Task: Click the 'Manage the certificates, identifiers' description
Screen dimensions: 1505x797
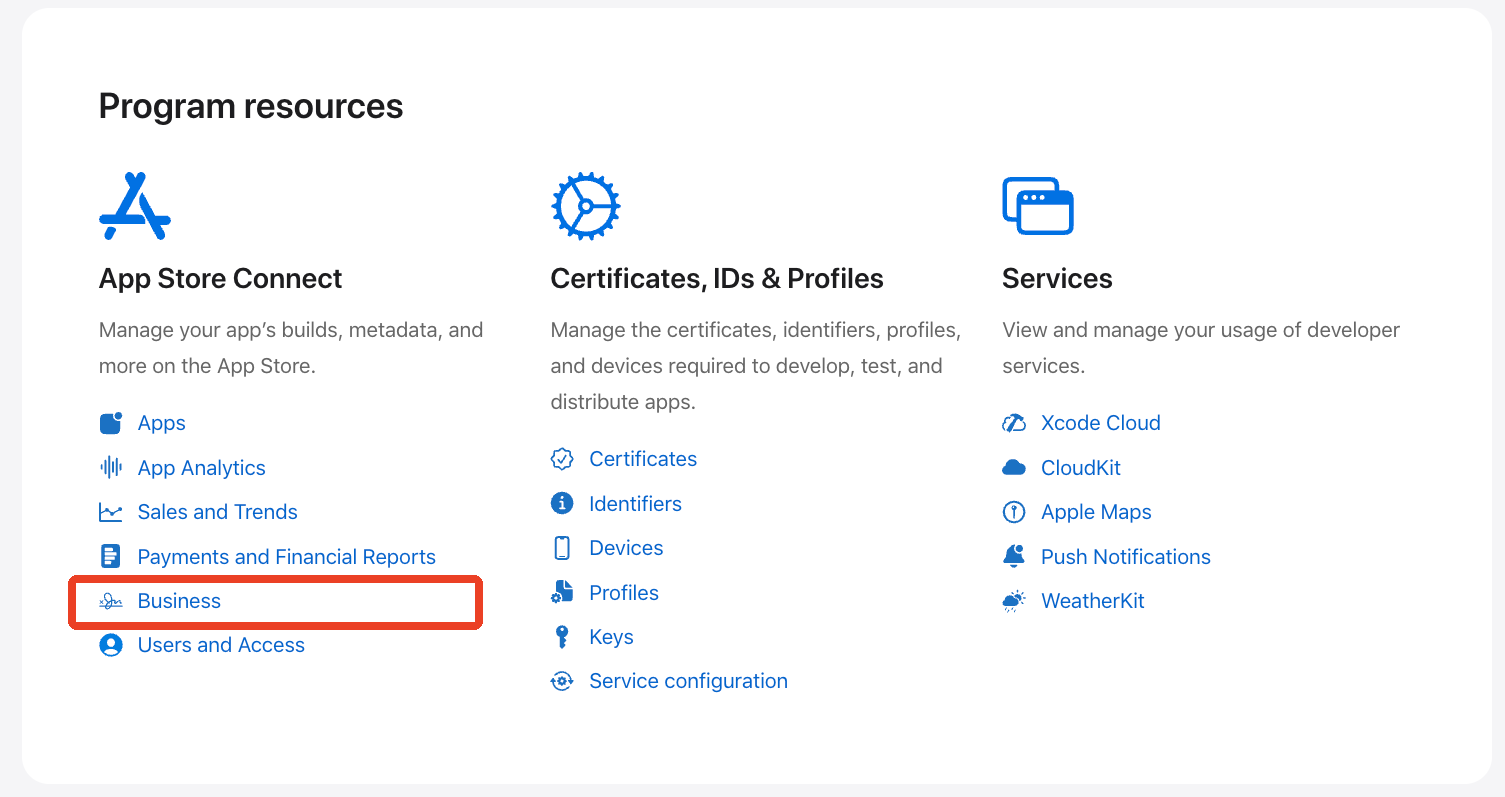Action: tap(756, 366)
